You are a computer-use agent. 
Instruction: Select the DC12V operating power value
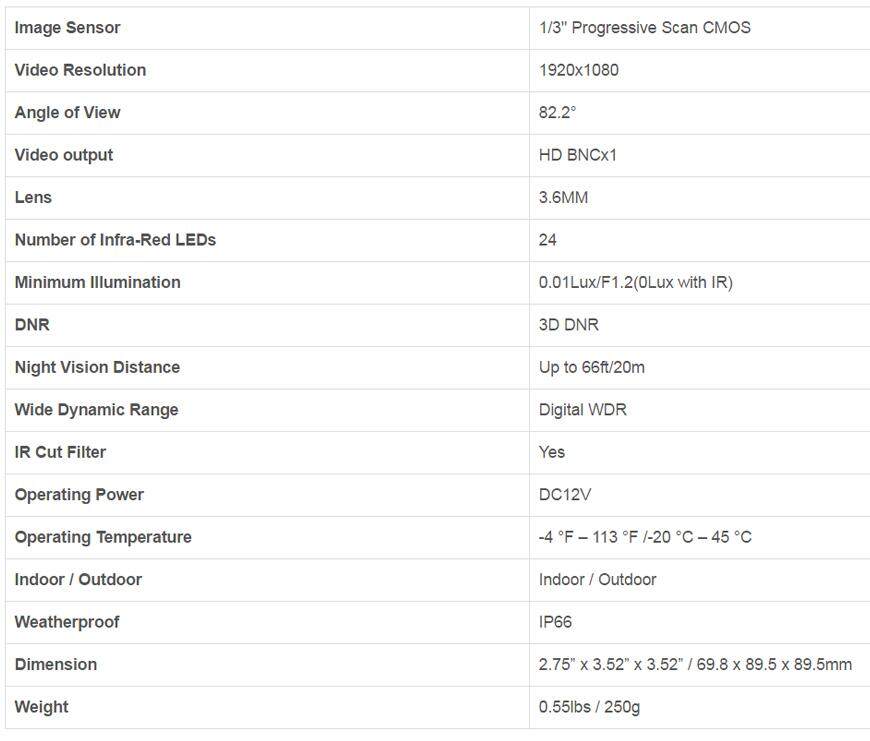[x=565, y=495]
